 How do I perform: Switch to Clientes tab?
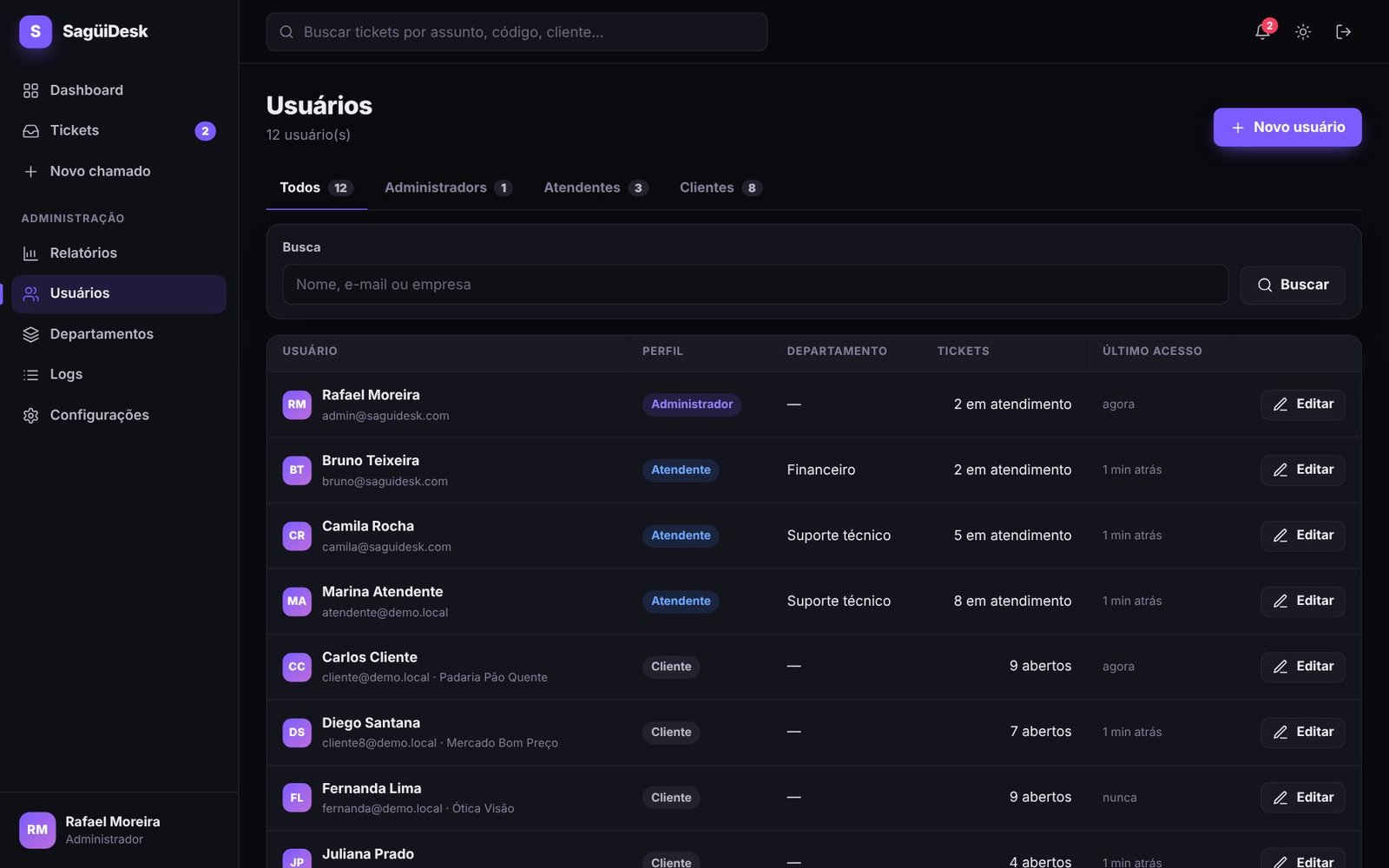pos(721,187)
